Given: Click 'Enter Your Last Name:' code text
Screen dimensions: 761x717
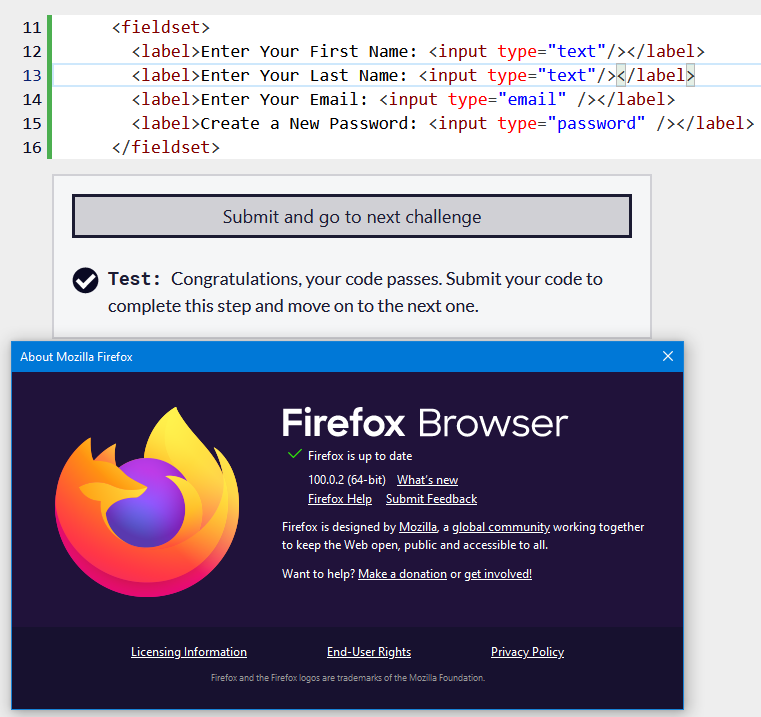Looking at the screenshot, I should coord(304,75).
